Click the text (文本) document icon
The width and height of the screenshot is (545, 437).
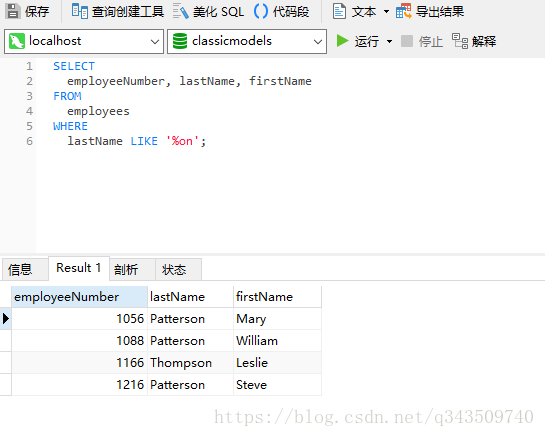point(339,11)
